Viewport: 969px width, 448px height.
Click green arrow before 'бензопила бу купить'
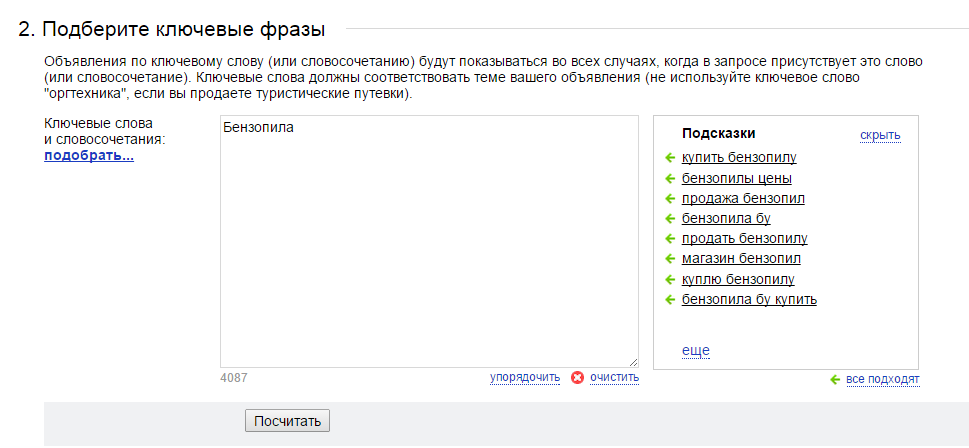point(669,300)
